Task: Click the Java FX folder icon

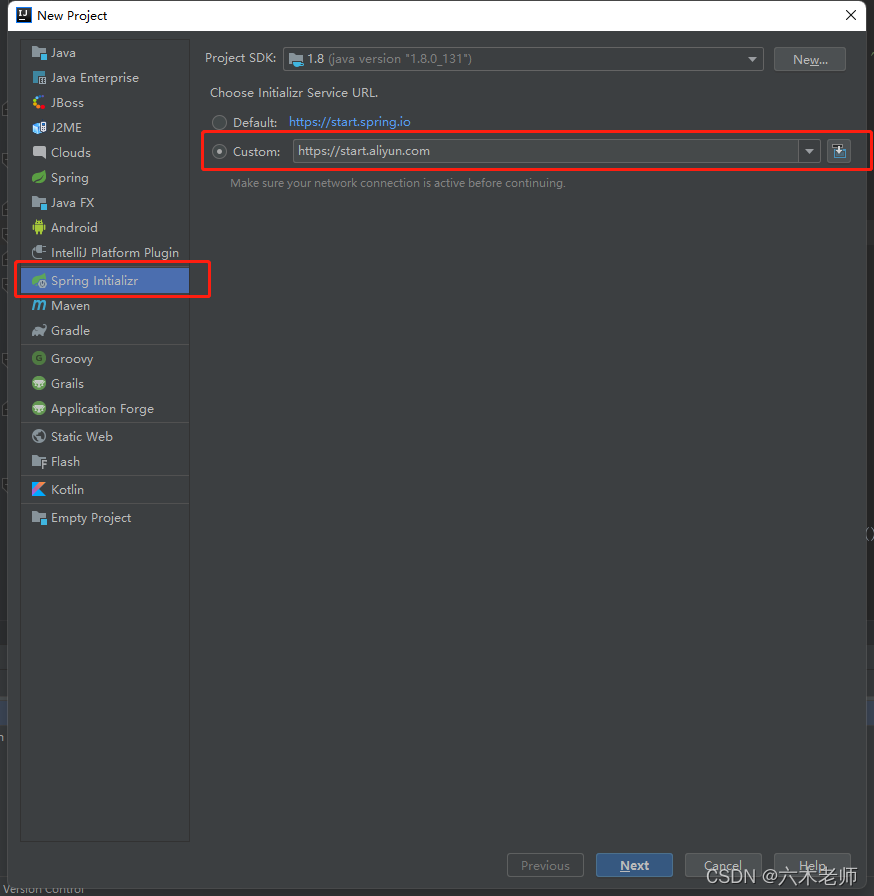Action: pyautogui.click(x=39, y=203)
